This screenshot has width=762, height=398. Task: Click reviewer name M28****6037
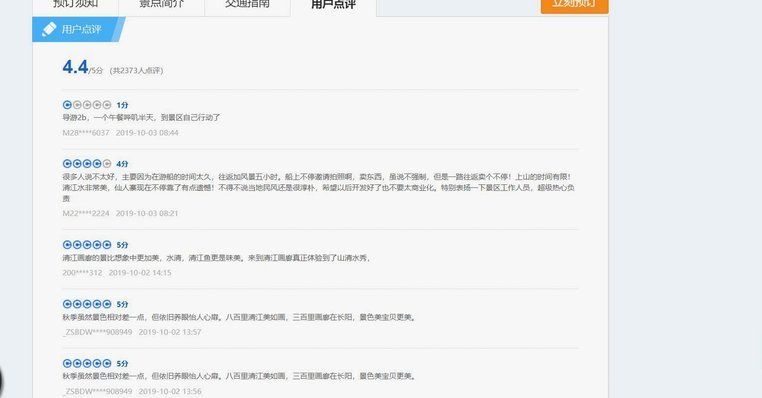(x=86, y=133)
